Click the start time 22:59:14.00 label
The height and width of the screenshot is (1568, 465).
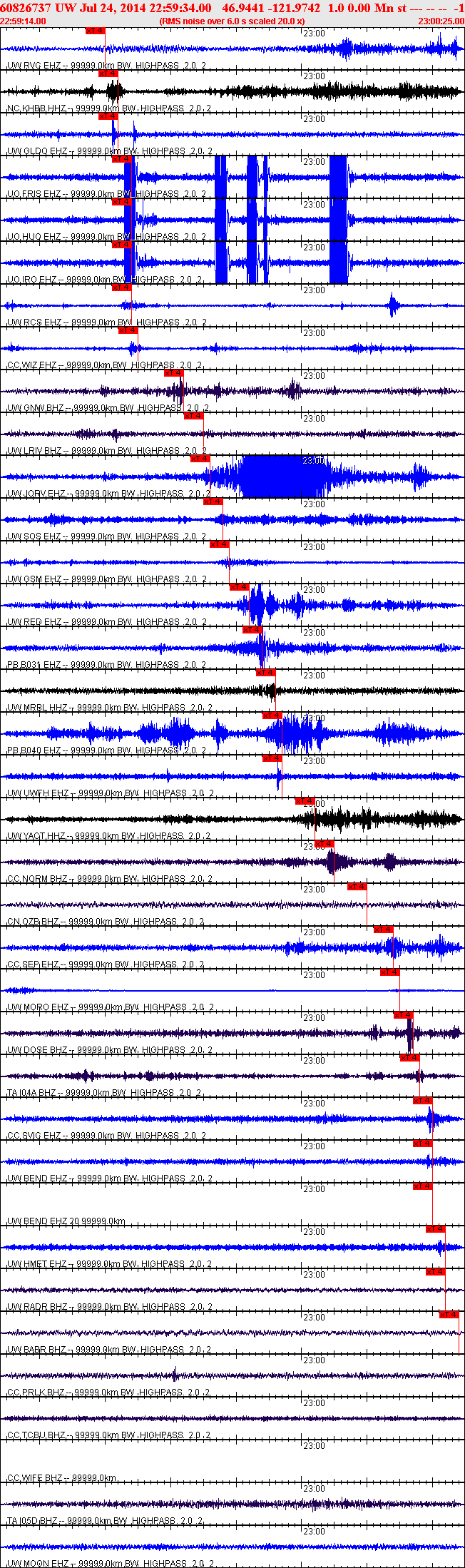coord(23,21)
